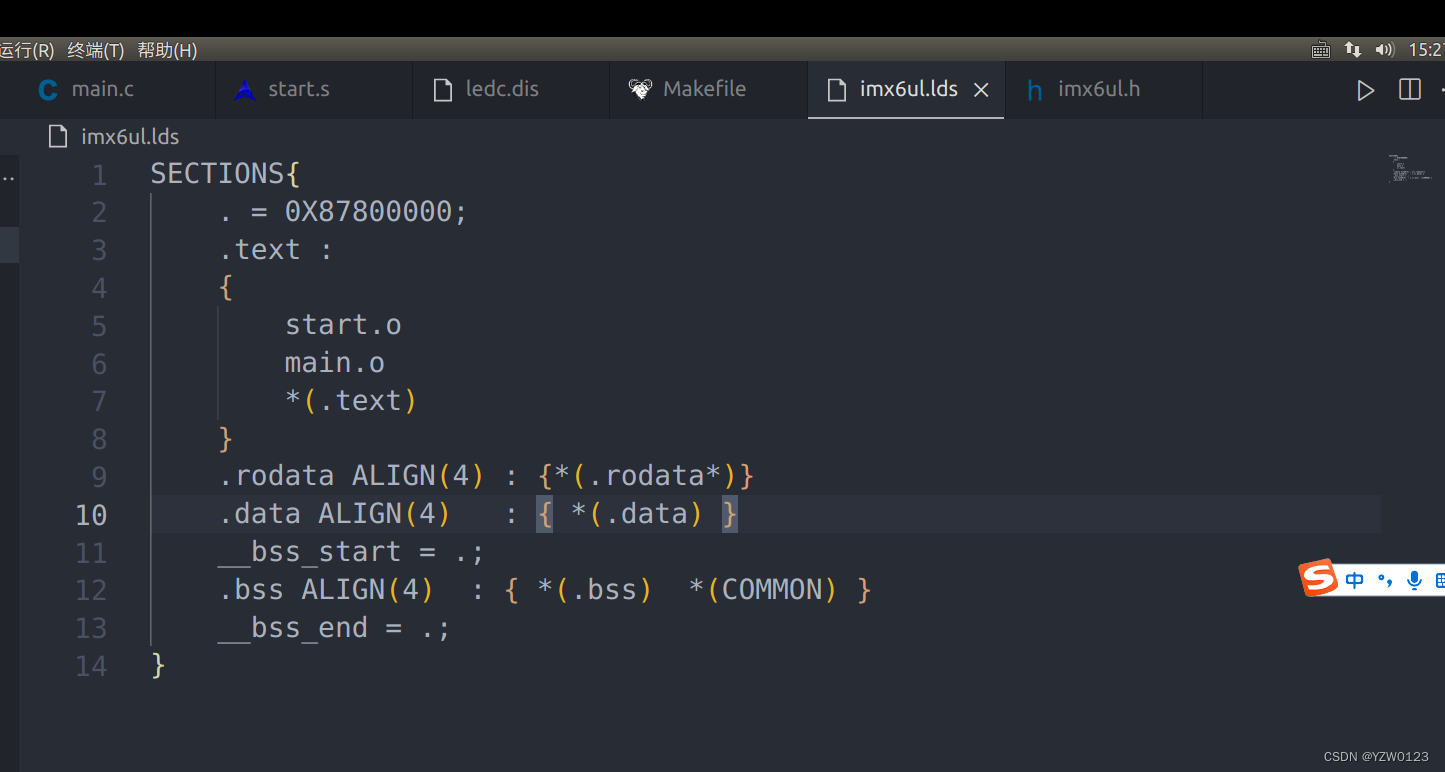The height and width of the screenshot is (772, 1445).
Task: Click the closing brace on line 14
Action: [158, 665]
